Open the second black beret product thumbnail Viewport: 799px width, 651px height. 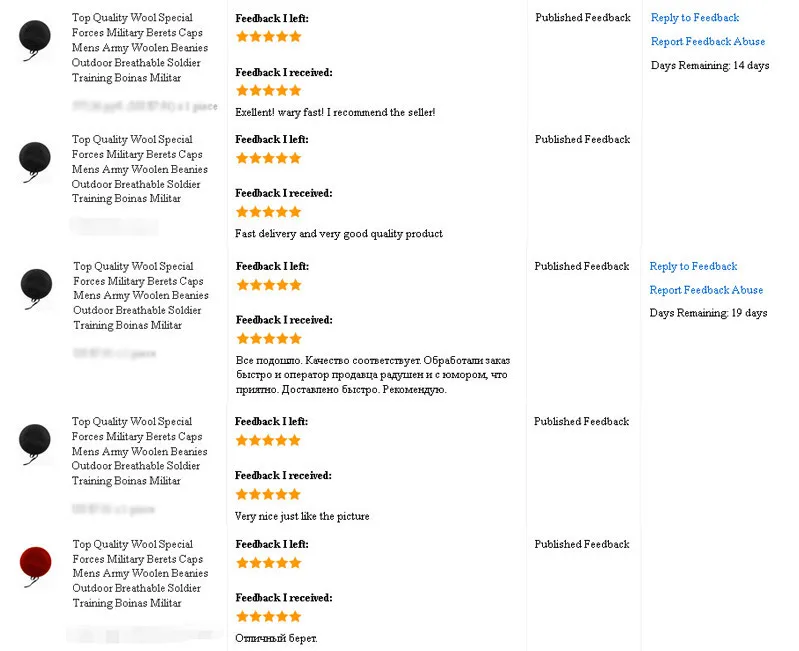tap(35, 161)
